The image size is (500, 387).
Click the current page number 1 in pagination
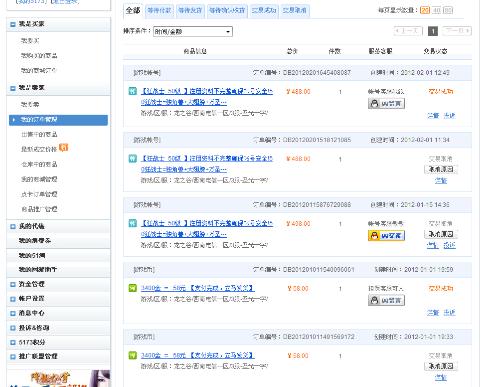click(433, 31)
